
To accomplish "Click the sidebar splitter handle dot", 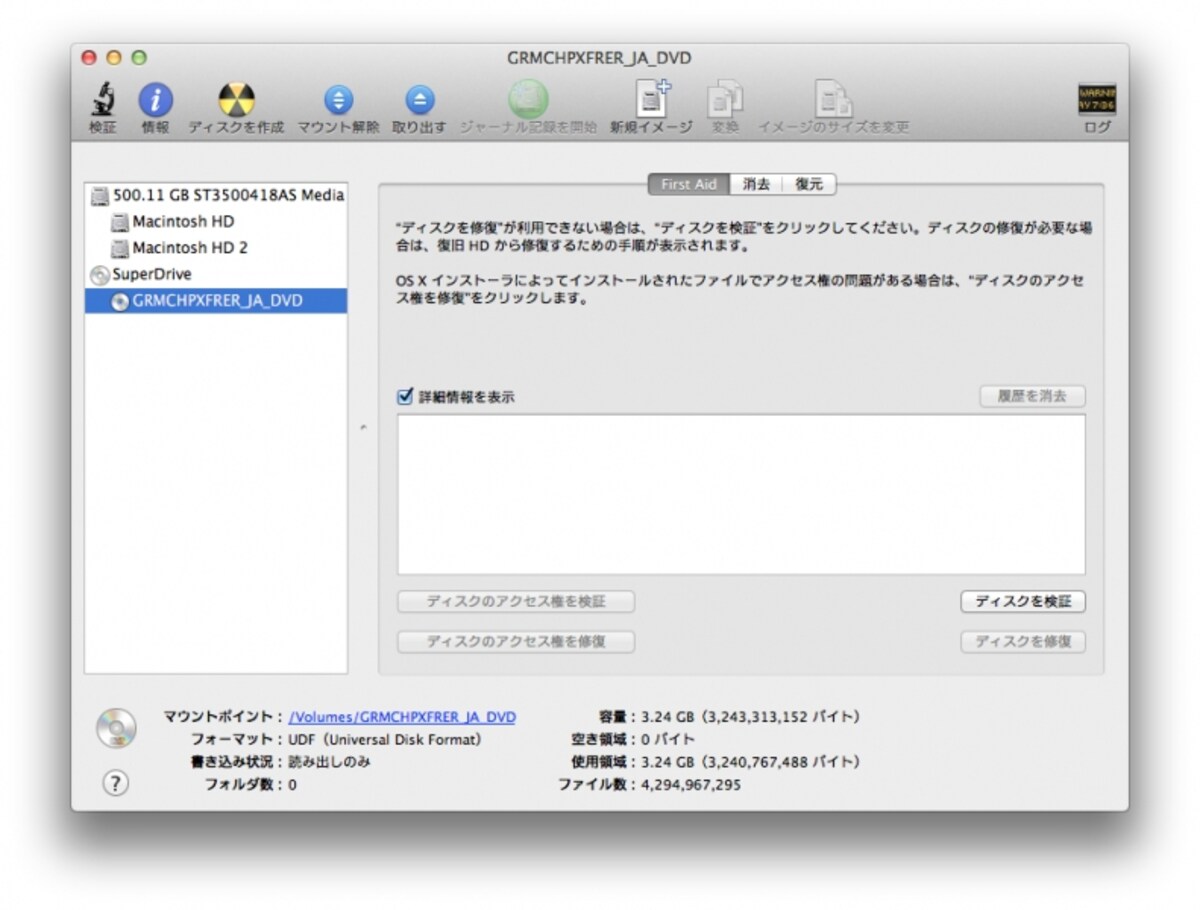I will tap(363, 429).
